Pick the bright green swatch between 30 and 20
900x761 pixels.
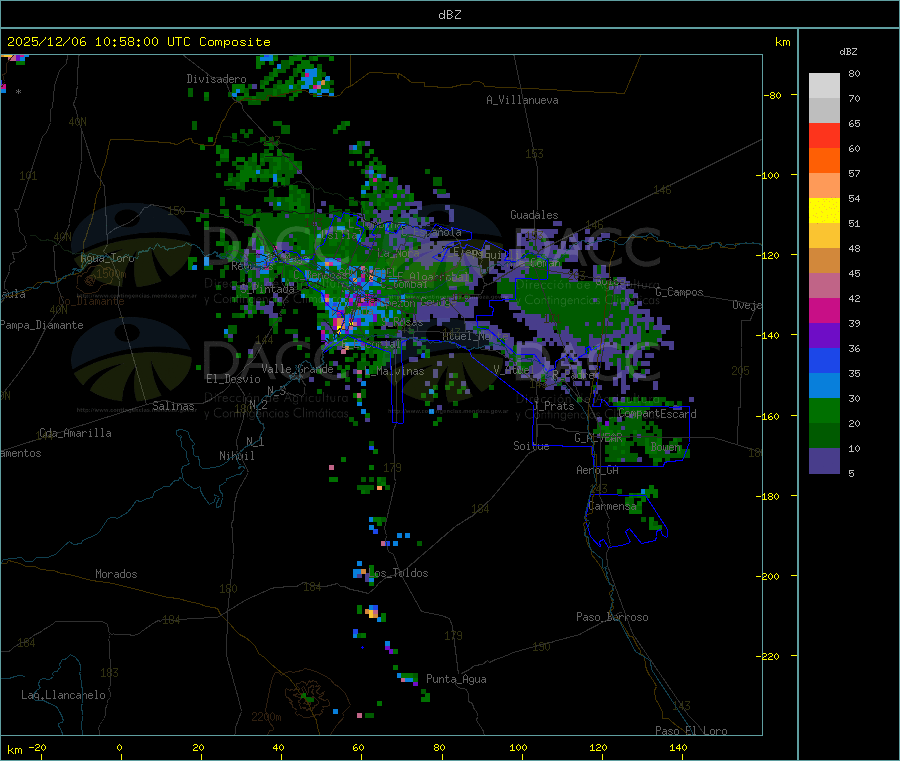[824, 411]
